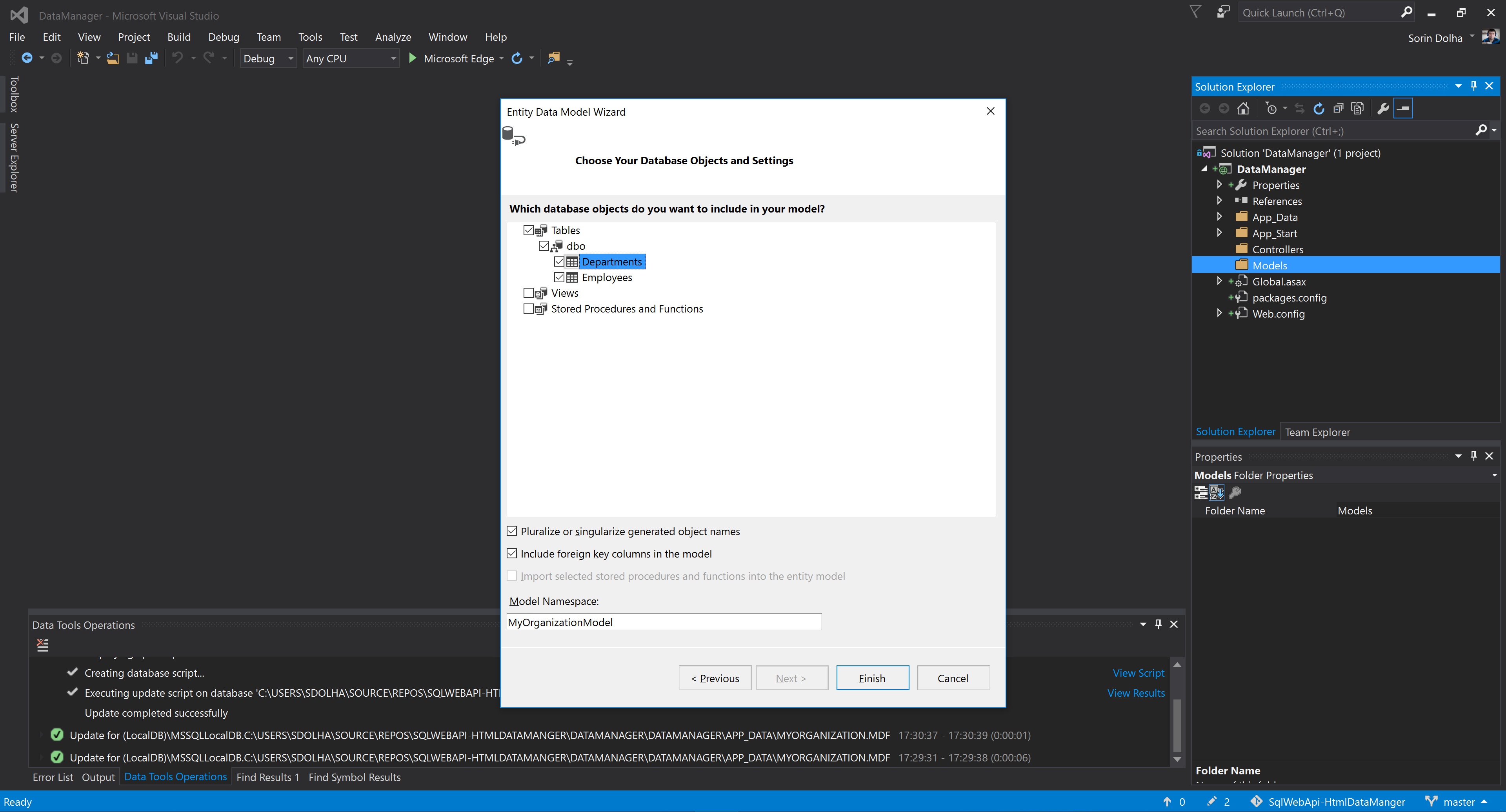The image size is (1506, 812).
Task: Click the Solution Explorer refresh icon
Action: (x=1319, y=108)
